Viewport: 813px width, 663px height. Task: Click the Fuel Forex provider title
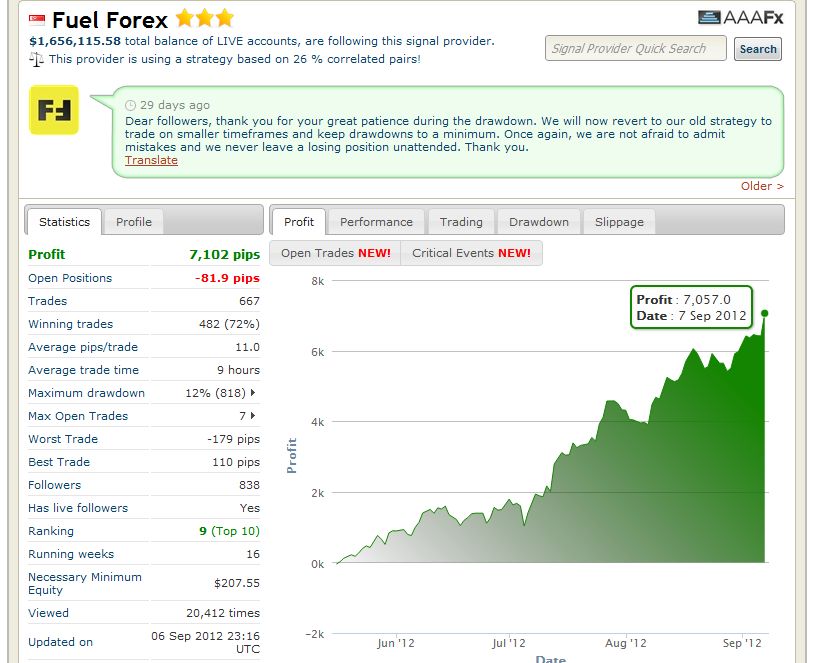[x=110, y=20]
